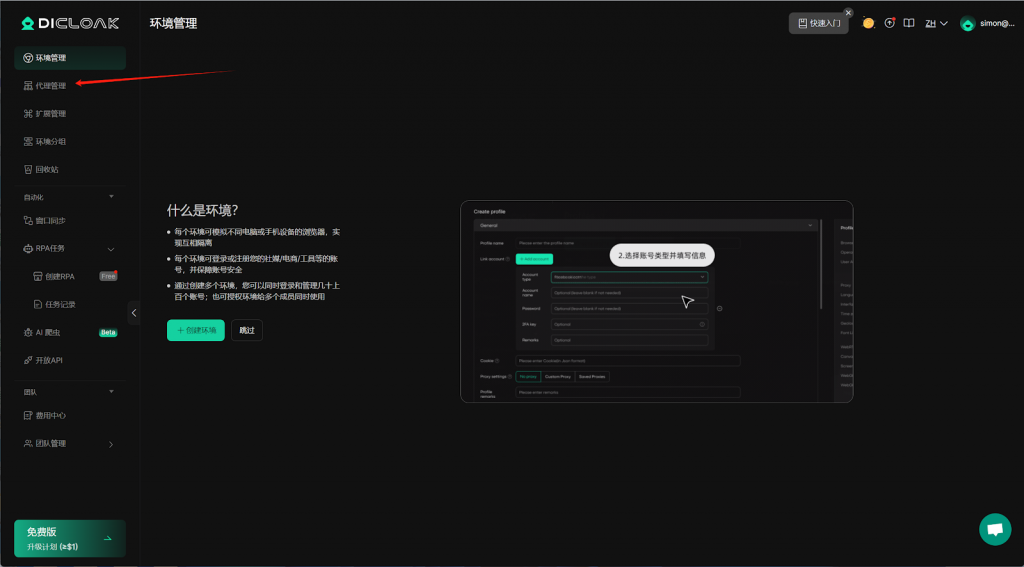1024x567 pixels.
Task: Open the book documentation icon
Action: (x=909, y=23)
